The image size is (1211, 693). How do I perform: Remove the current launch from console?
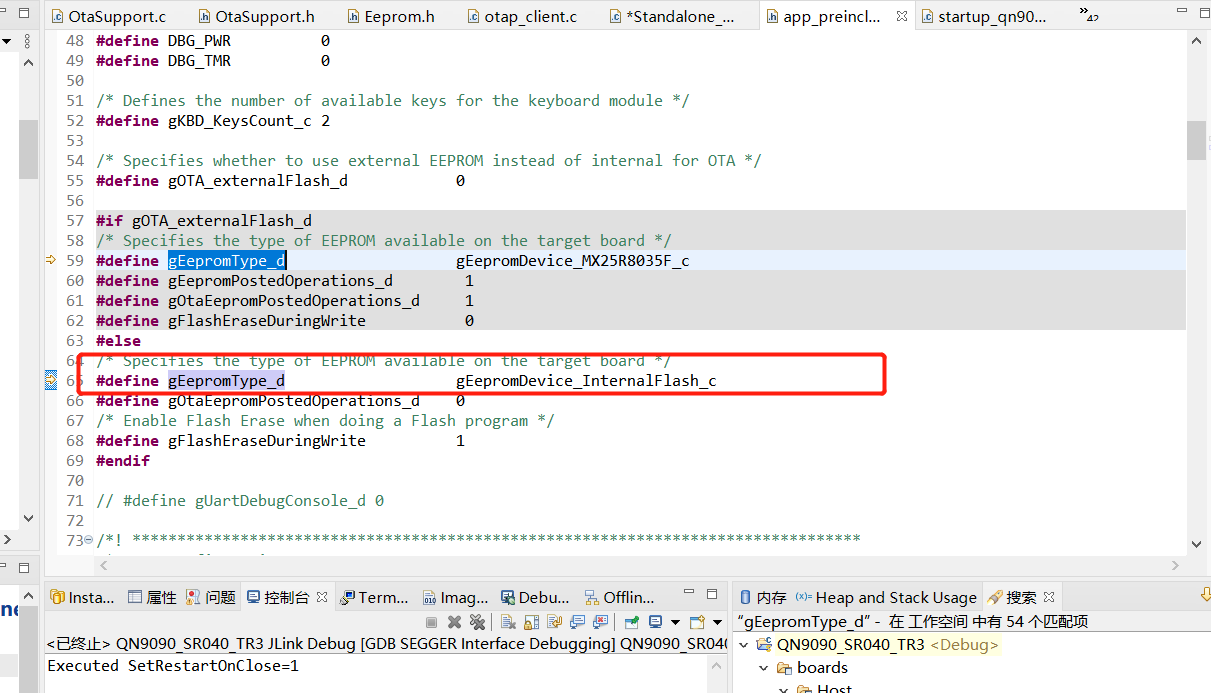(x=454, y=622)
